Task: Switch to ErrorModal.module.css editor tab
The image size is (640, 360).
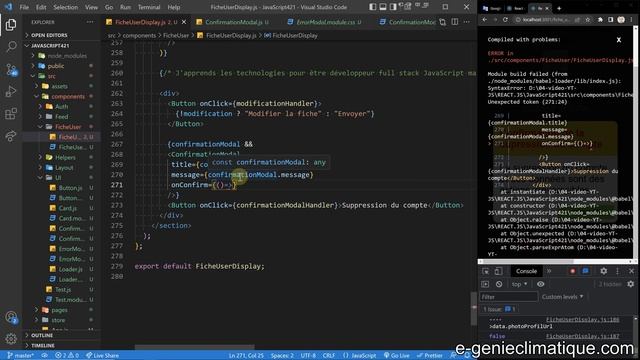Action: (x=325, y=22)
